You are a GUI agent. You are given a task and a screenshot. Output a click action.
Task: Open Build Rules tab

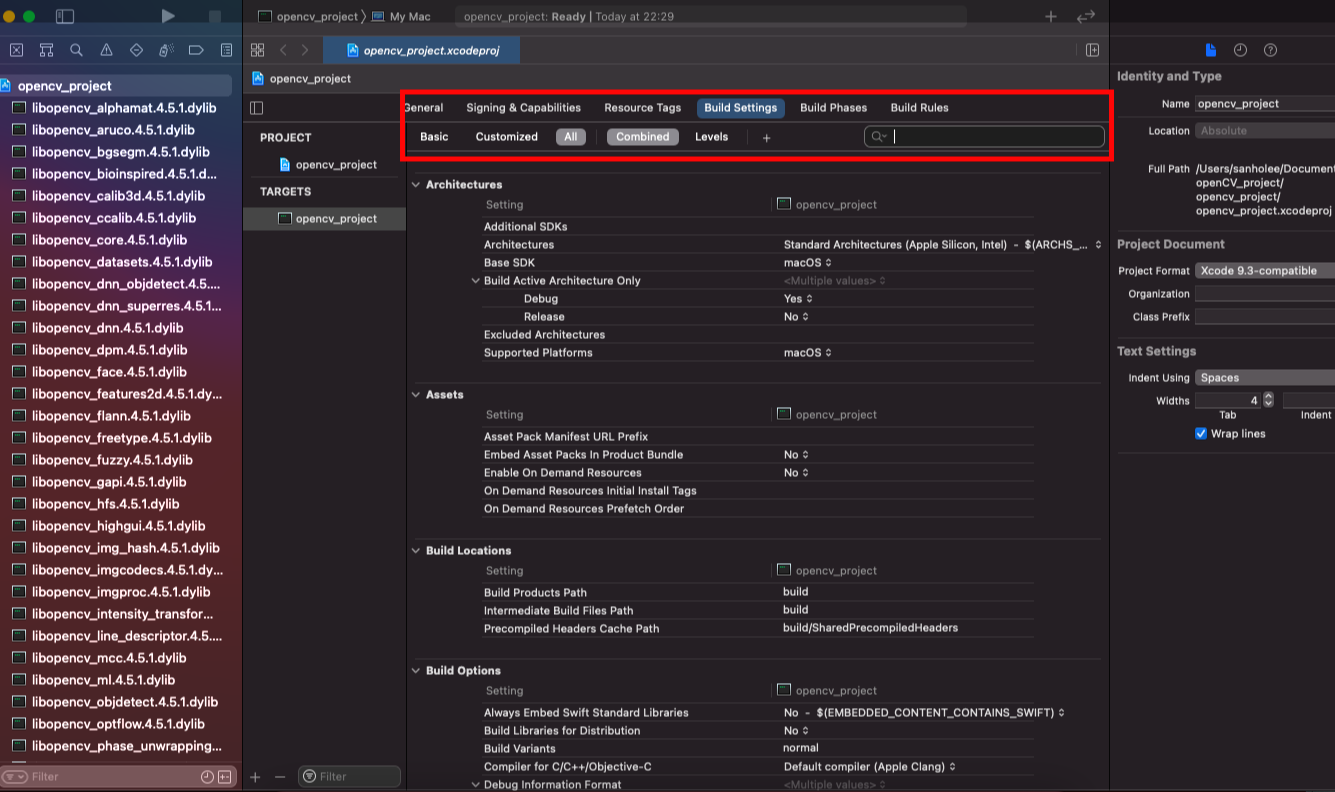coord(919,108)
